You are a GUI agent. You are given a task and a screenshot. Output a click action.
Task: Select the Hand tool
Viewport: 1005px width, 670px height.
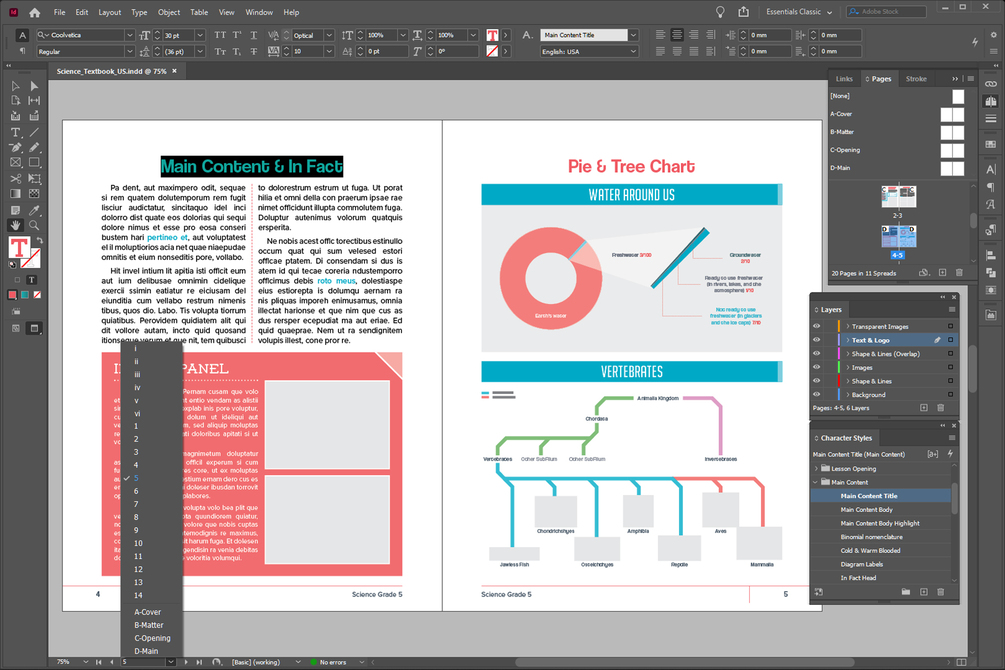[x=15, y=225]
